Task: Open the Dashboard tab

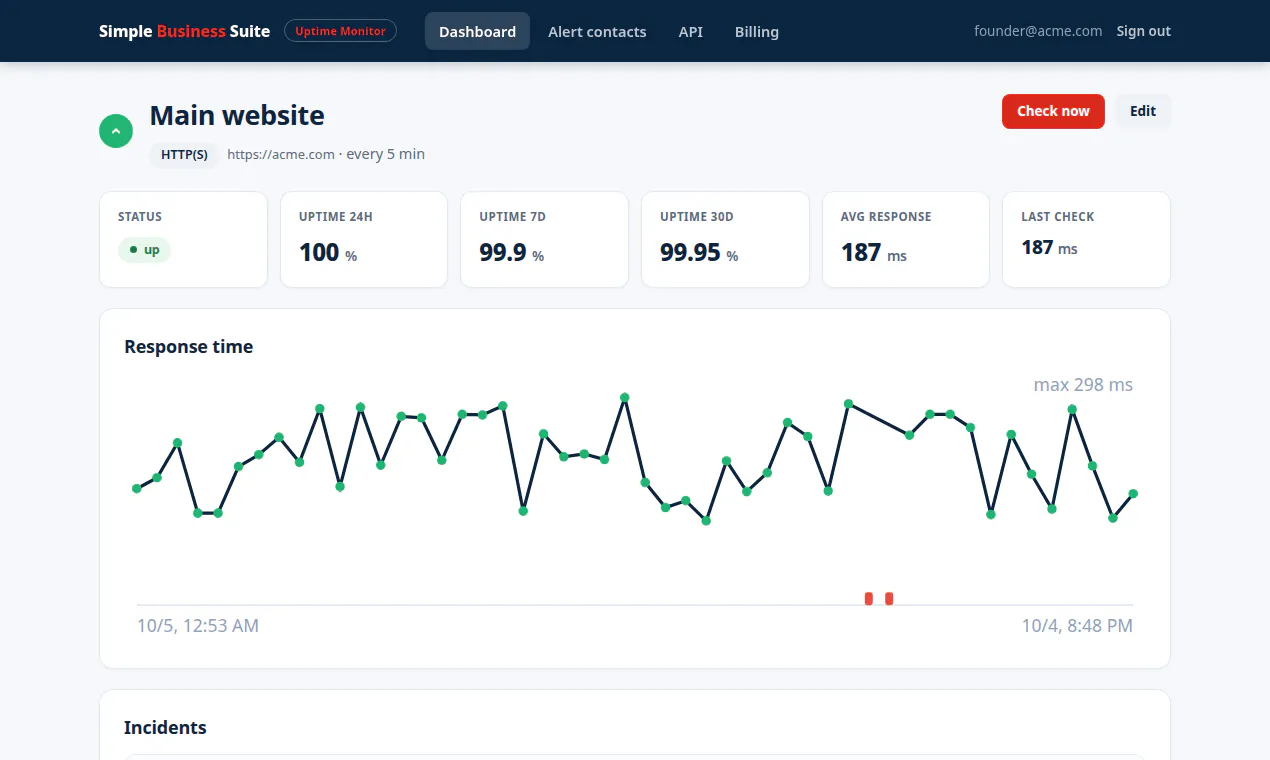Action: (x=477, y=31)
